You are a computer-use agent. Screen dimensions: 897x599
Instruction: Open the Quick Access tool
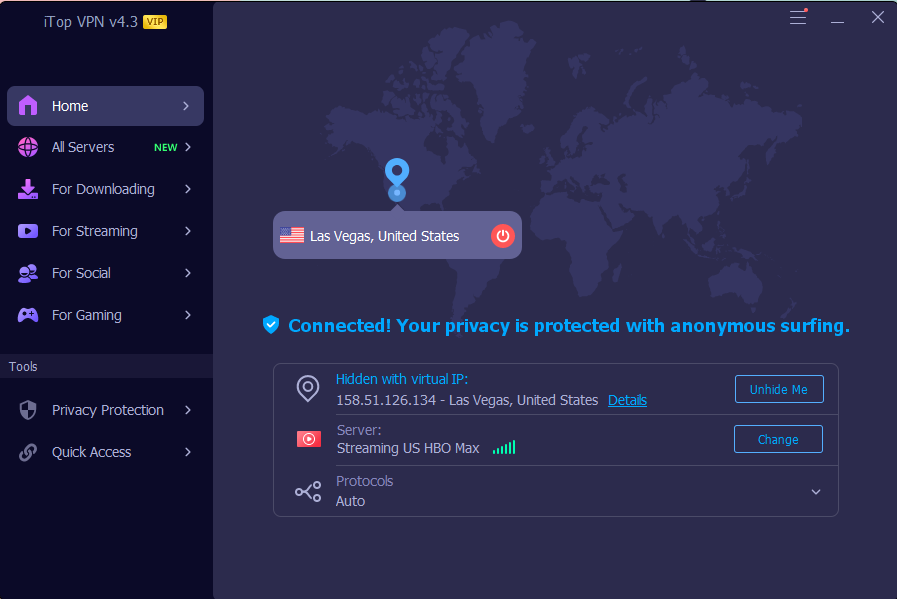tap(105, 452)
